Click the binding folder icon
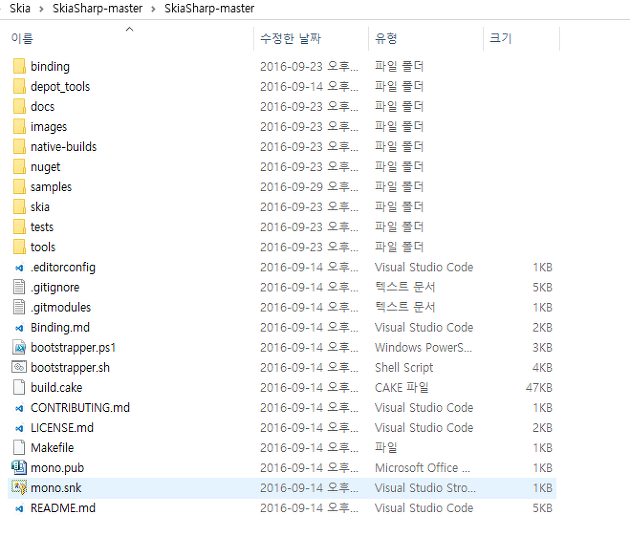The width and height of the screenshot is (630, 538). [x=19, y=66]
